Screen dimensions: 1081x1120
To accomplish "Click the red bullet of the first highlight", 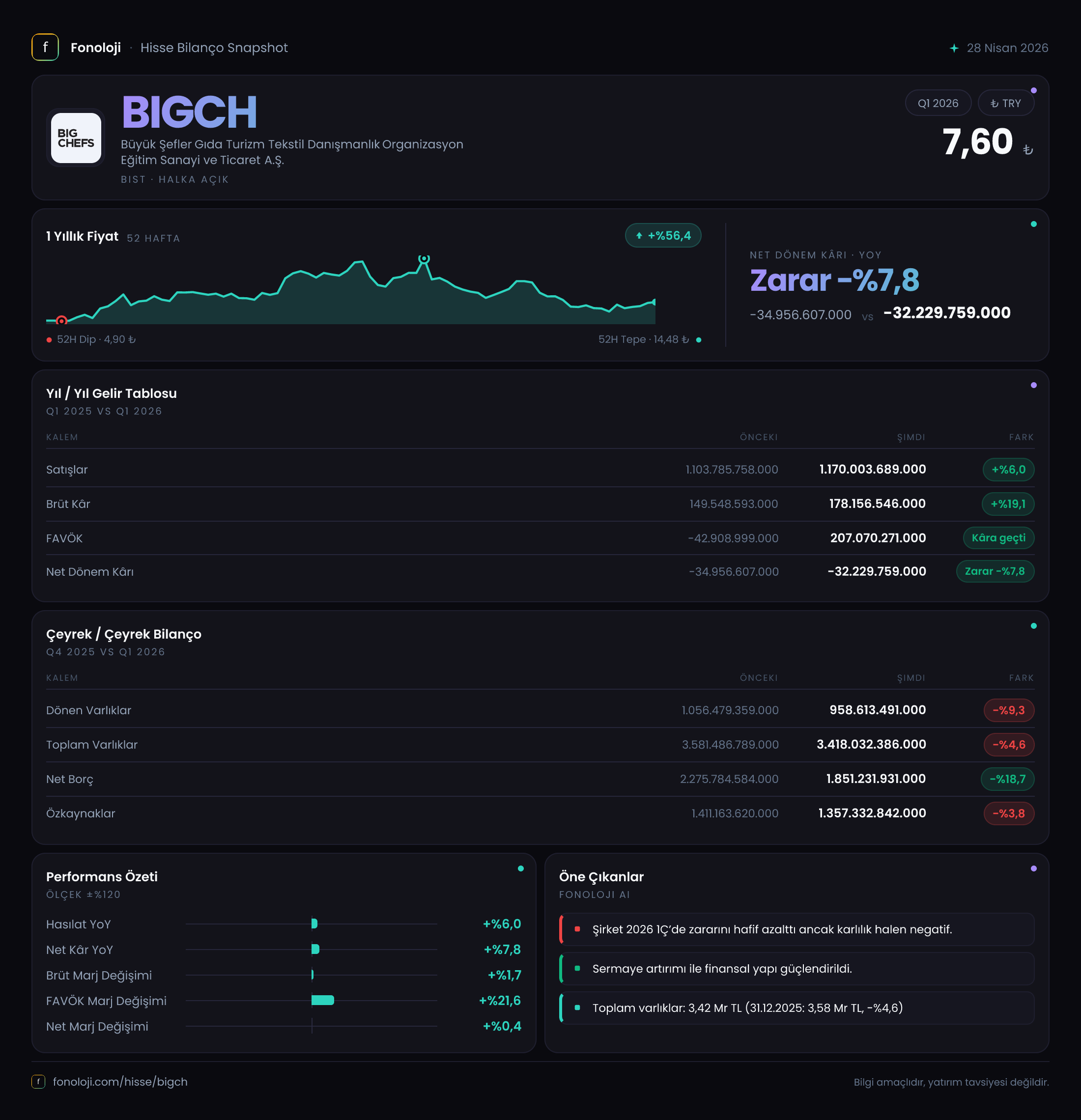I will pos(577,929).
